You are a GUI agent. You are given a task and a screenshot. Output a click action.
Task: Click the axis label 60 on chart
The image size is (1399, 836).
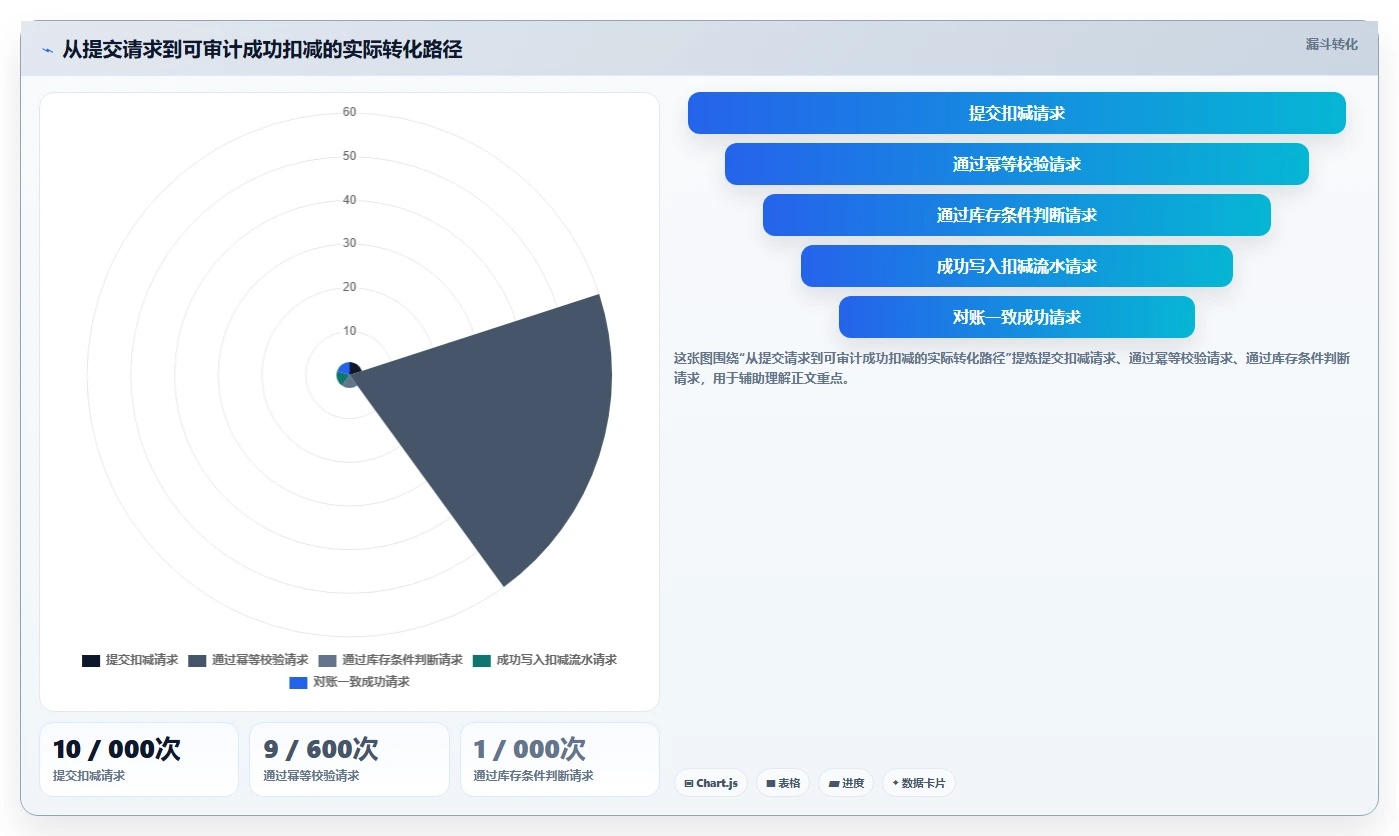coord(349,112)
